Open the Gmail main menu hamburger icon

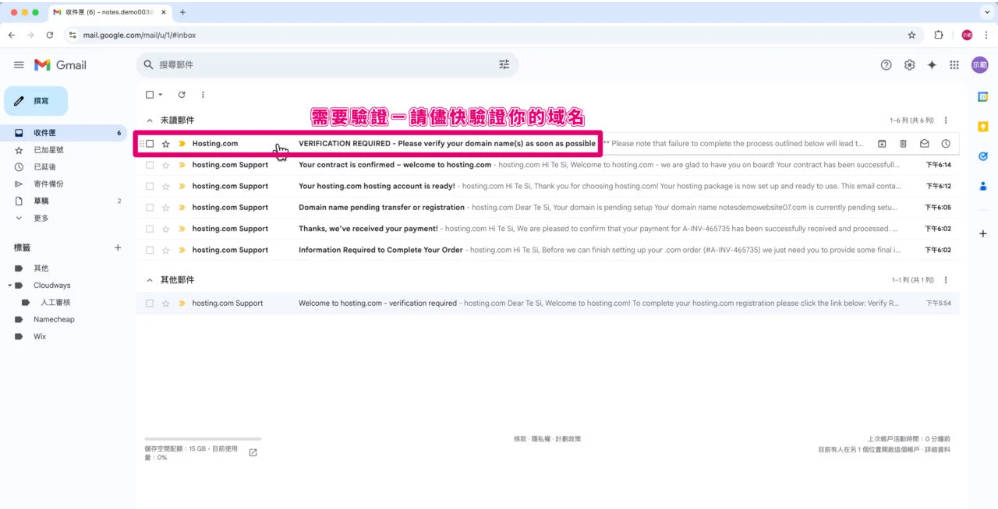tap(19, 65)
